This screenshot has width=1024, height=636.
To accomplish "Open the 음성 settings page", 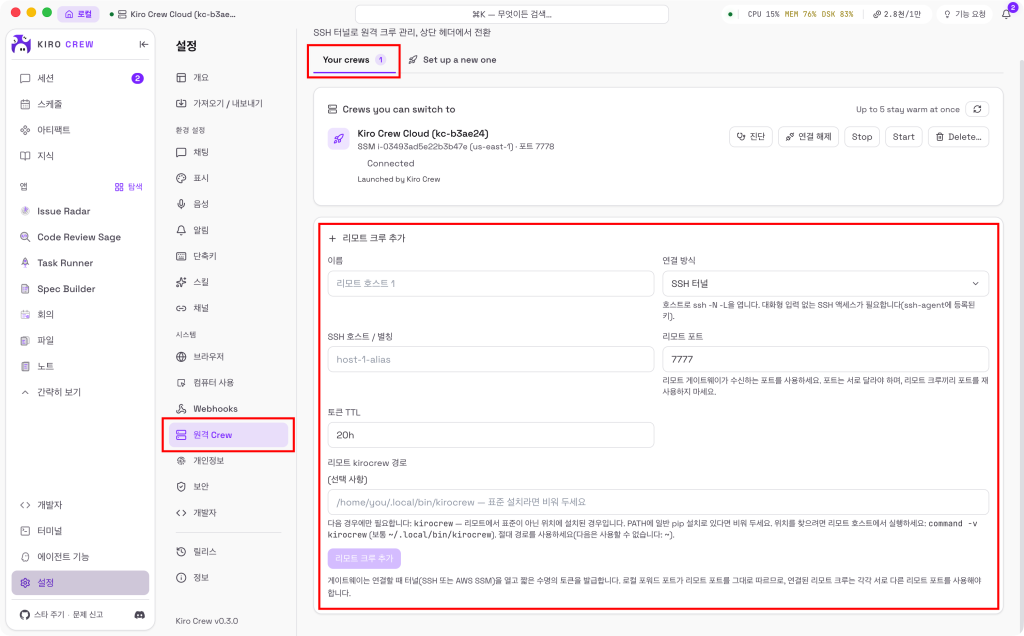I will pyautogui.click(x=228, y=204).
